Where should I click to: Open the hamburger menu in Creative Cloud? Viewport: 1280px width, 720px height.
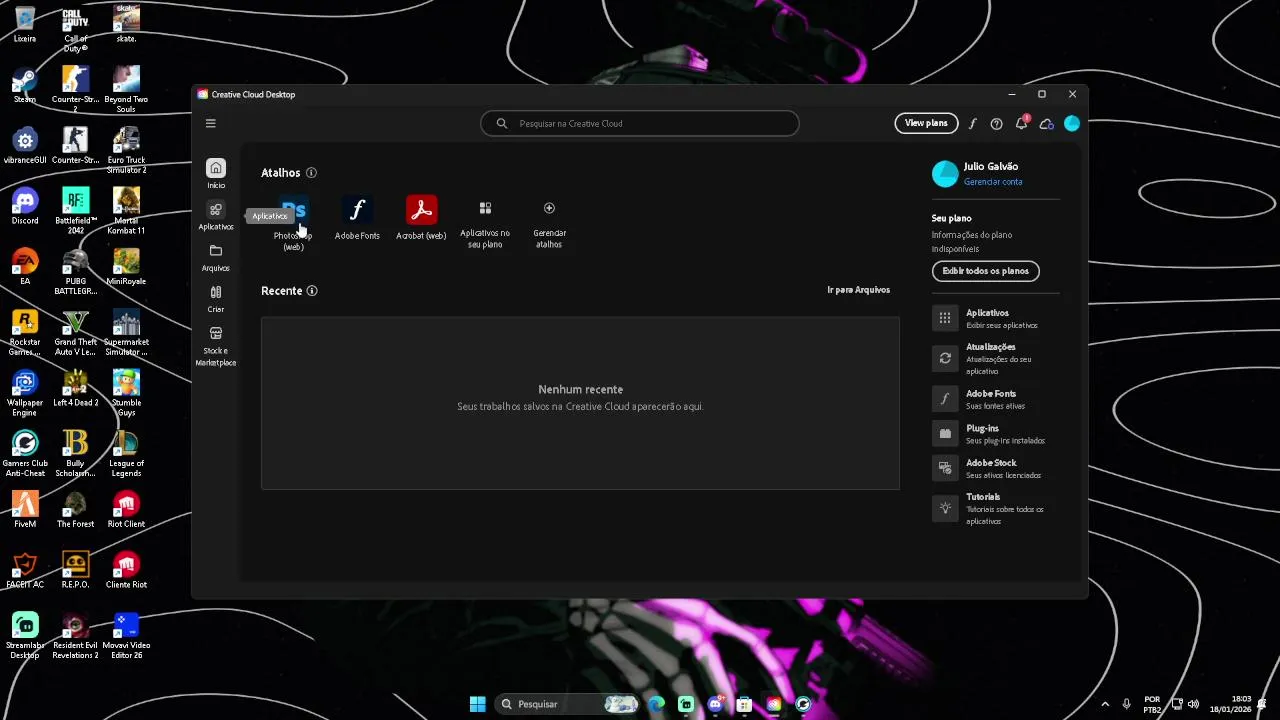[x=210, y=123]
